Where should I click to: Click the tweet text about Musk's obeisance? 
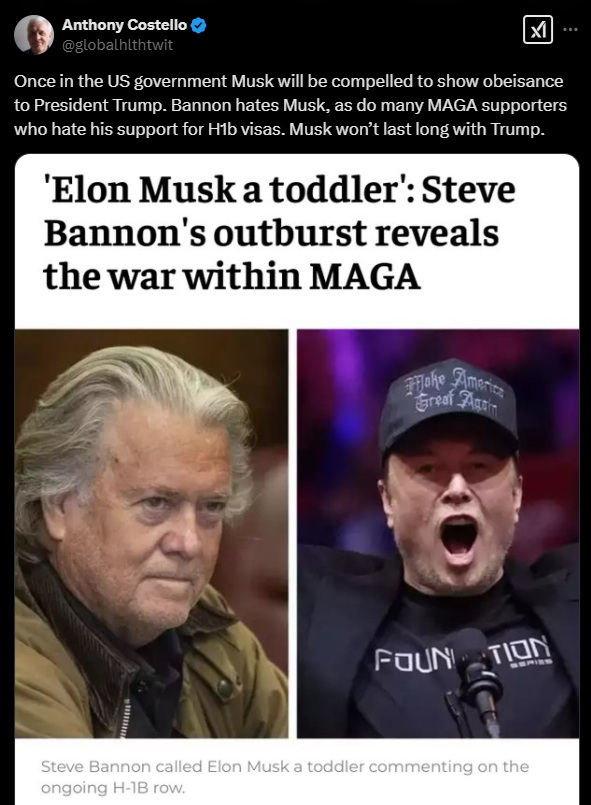[291, 105]
